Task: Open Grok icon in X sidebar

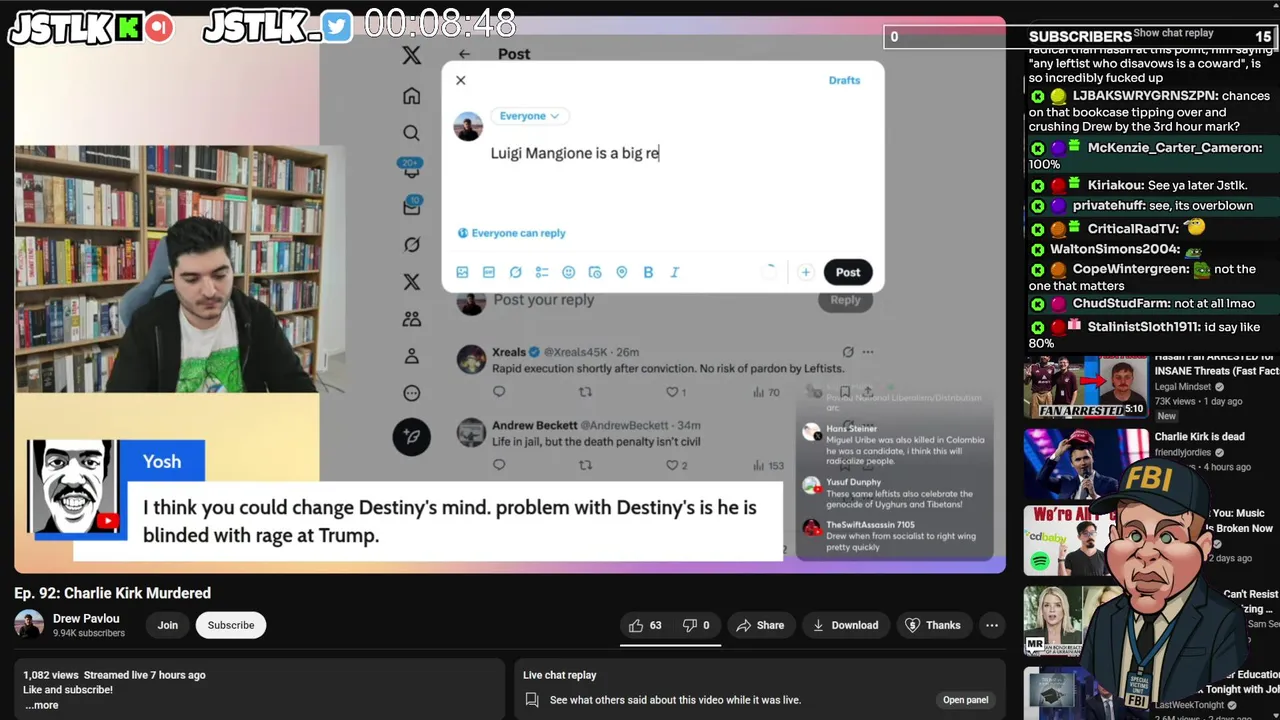Action: pos(411,245)
